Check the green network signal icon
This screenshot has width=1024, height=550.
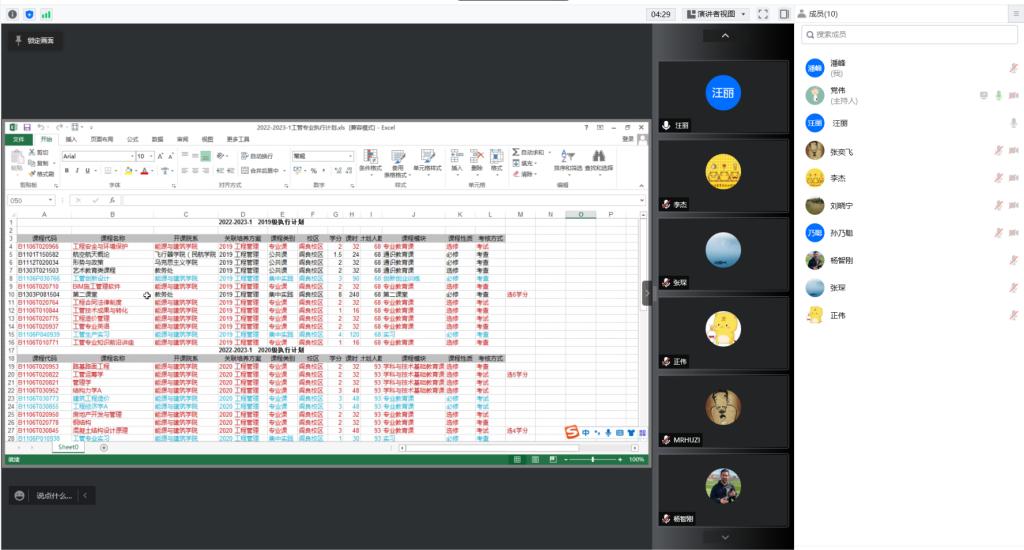click(x=46, y=14)
